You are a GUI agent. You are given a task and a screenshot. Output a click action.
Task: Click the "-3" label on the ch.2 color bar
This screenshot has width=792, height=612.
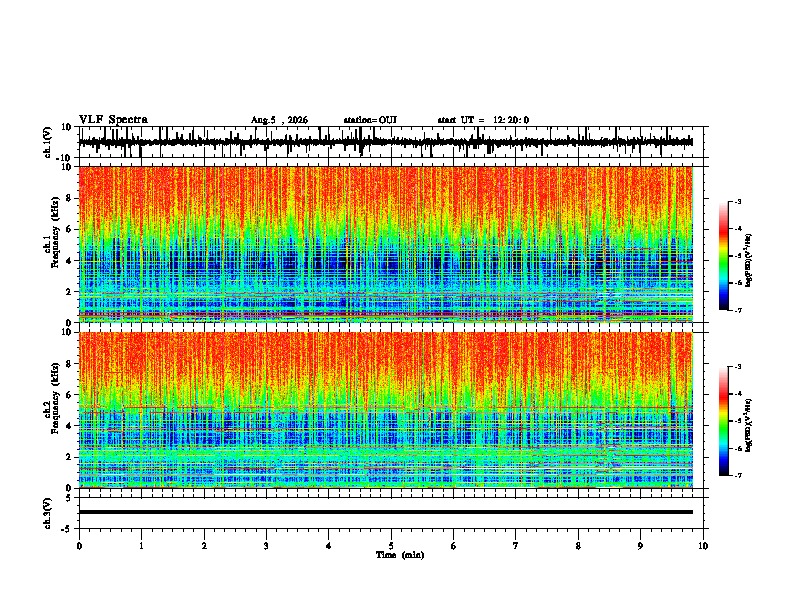(x=738, y=367)
